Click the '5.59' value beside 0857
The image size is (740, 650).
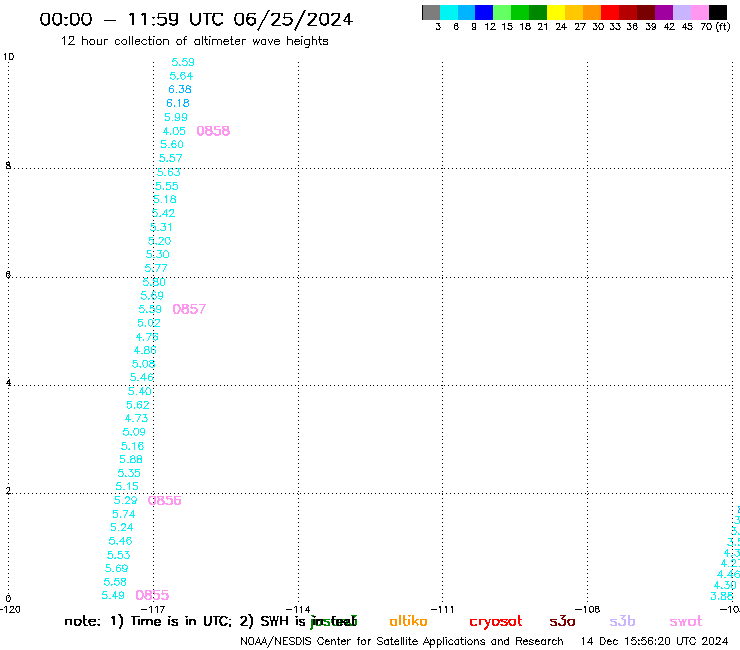pyautogui.click(x=150, y=309)
